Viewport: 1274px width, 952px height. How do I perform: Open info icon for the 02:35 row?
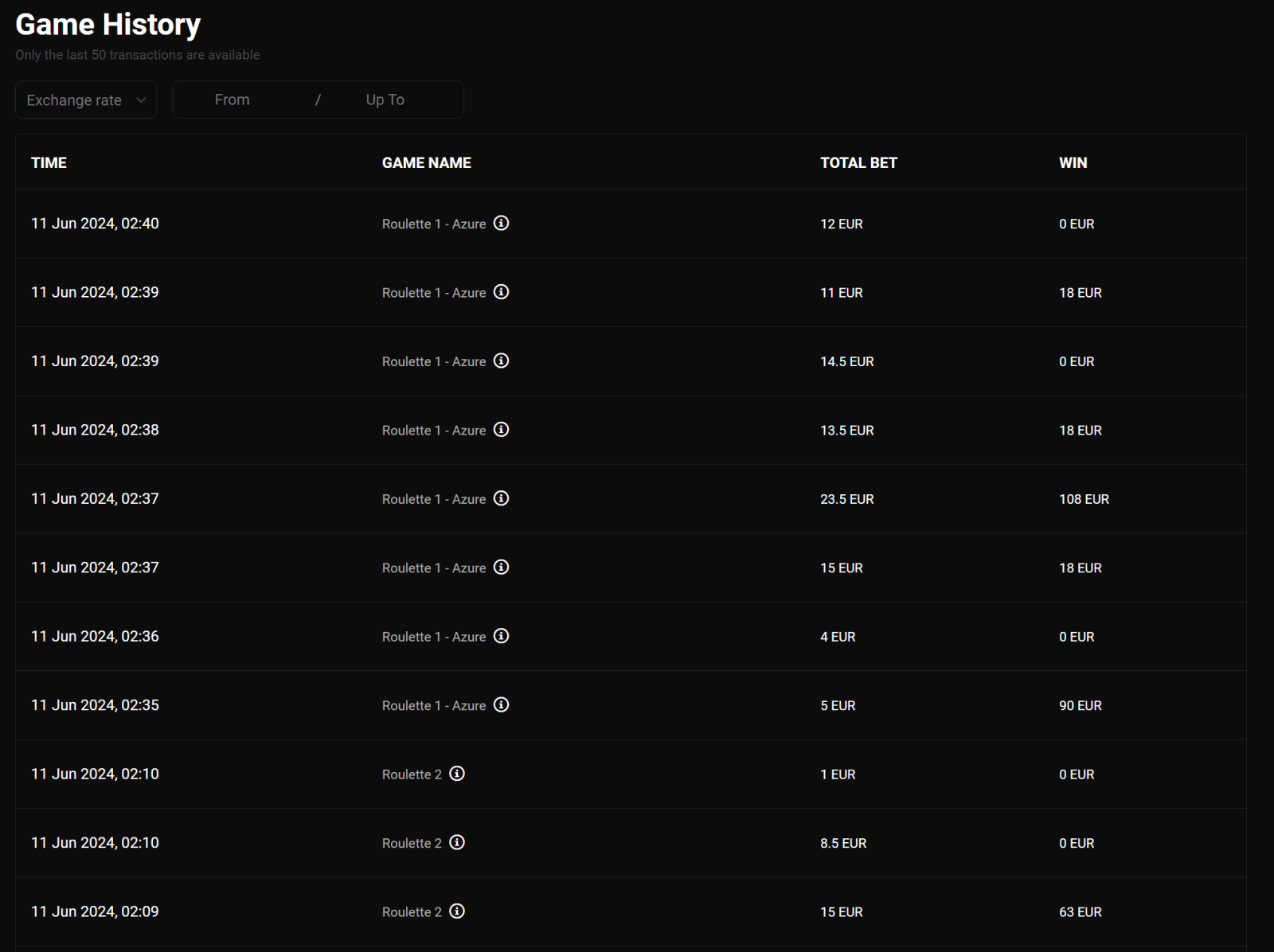pos(501,705)
